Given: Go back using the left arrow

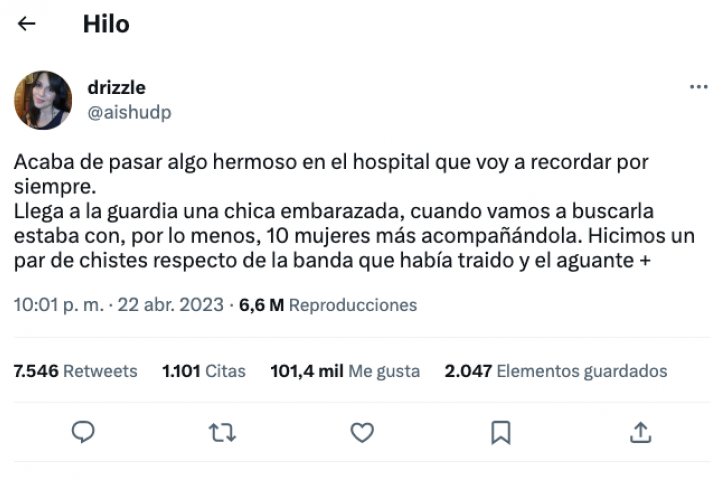Looking at the screenshot, I should 26,23.
